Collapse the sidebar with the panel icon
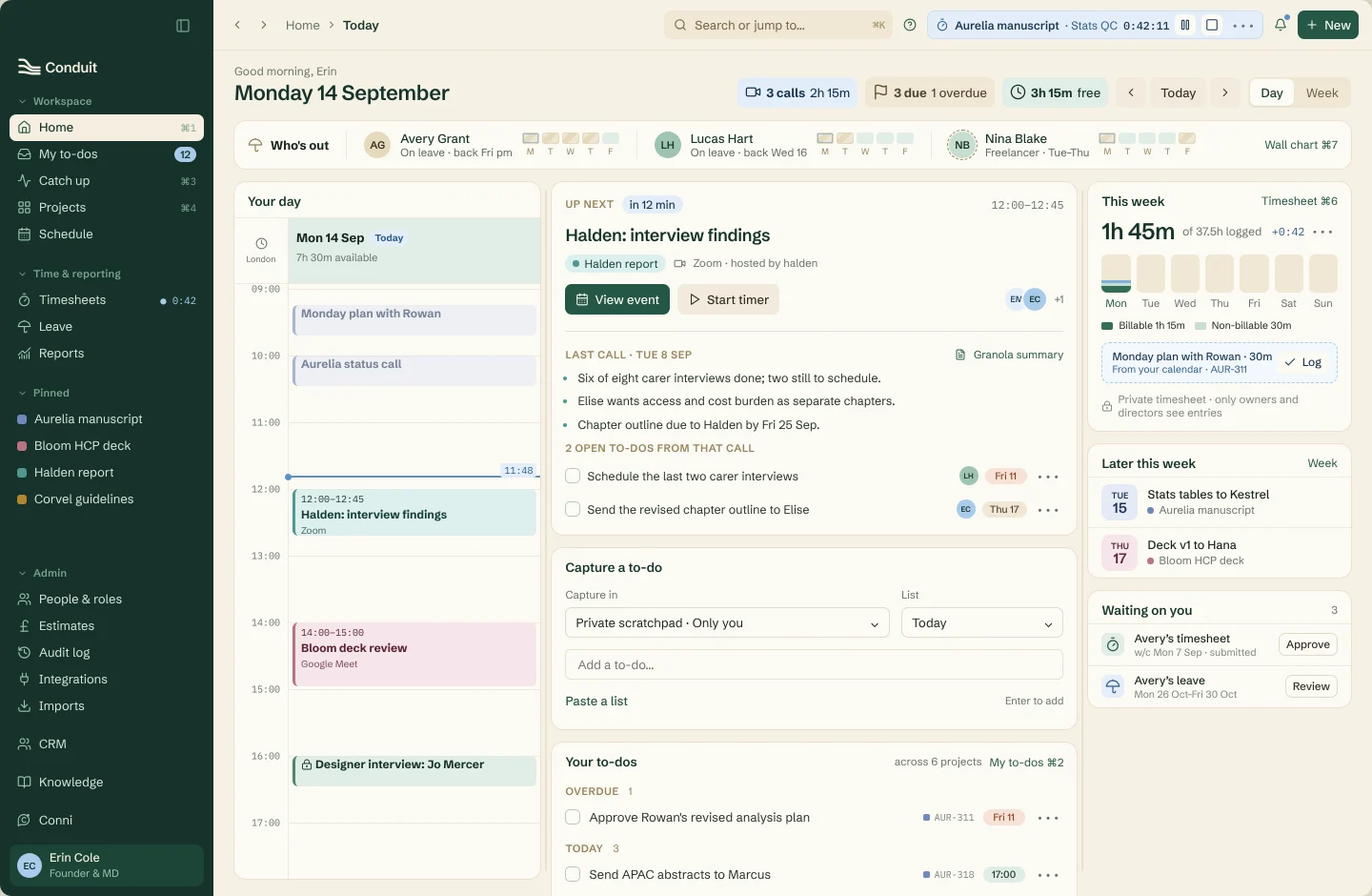1372x896 pixels. [x=183, y=26]
